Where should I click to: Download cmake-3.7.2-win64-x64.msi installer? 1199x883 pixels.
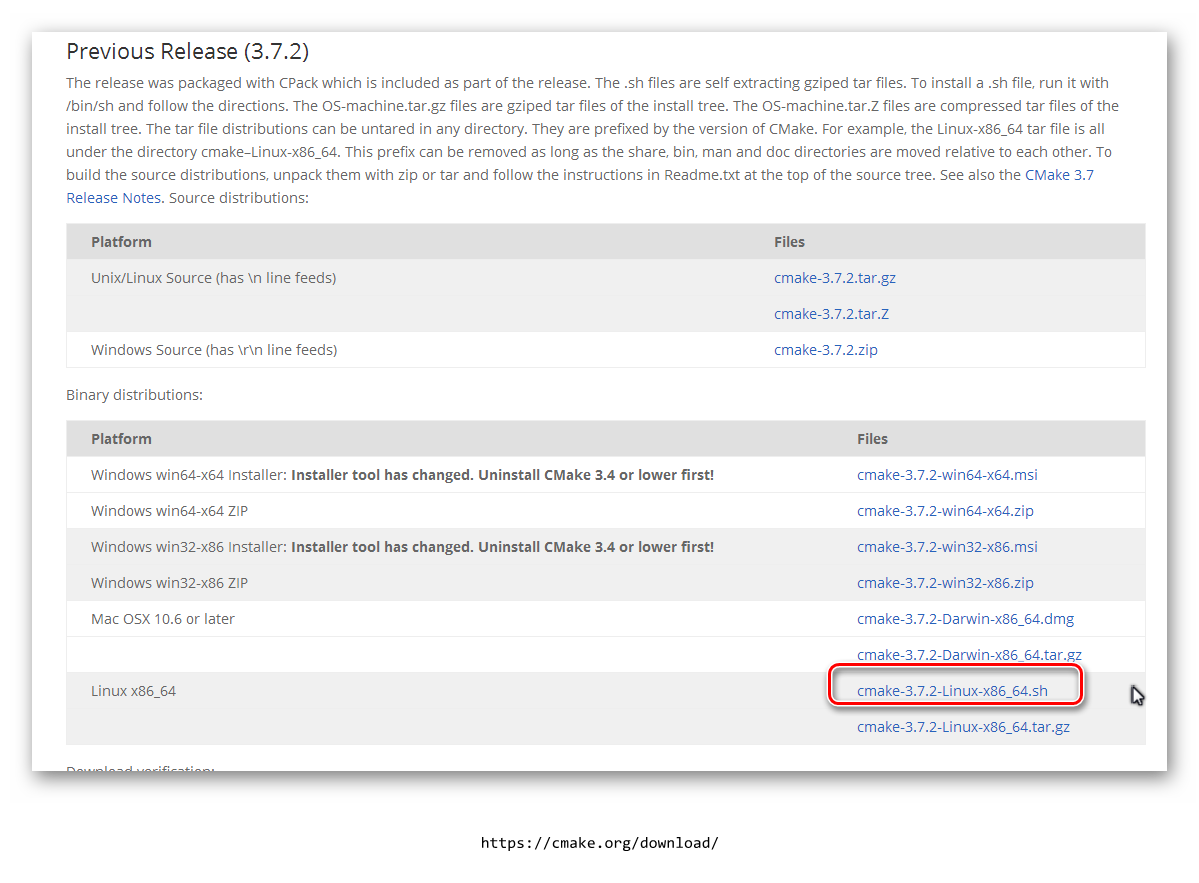947,476
